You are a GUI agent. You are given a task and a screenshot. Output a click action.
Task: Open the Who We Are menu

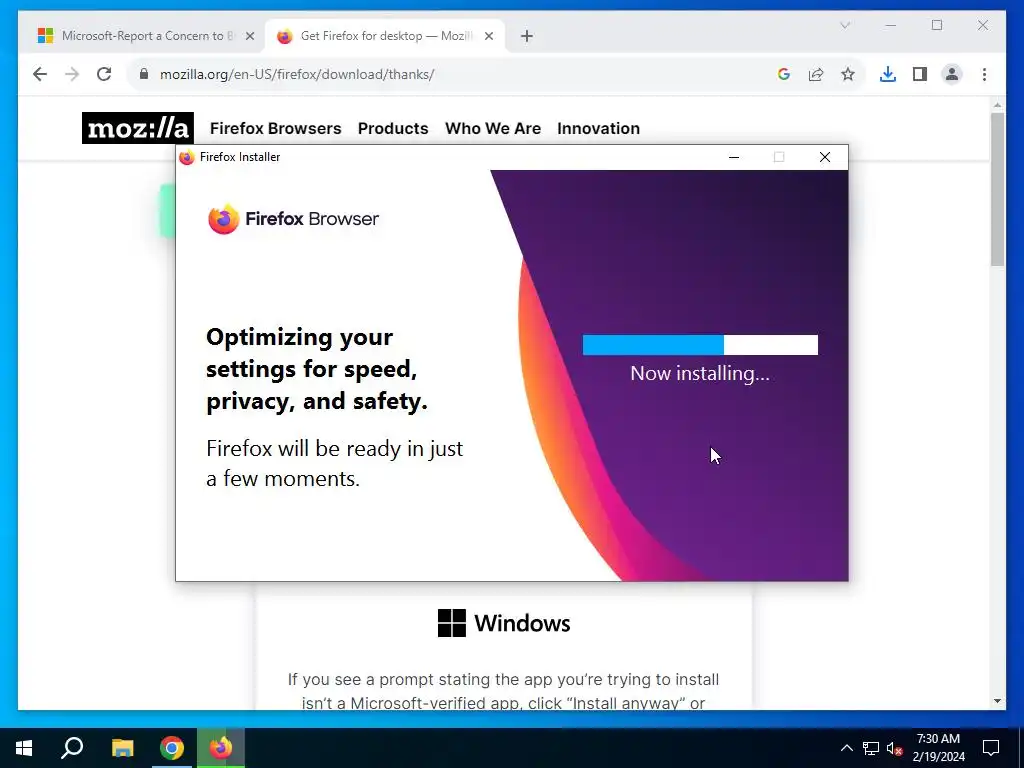(x=493, y=129)
